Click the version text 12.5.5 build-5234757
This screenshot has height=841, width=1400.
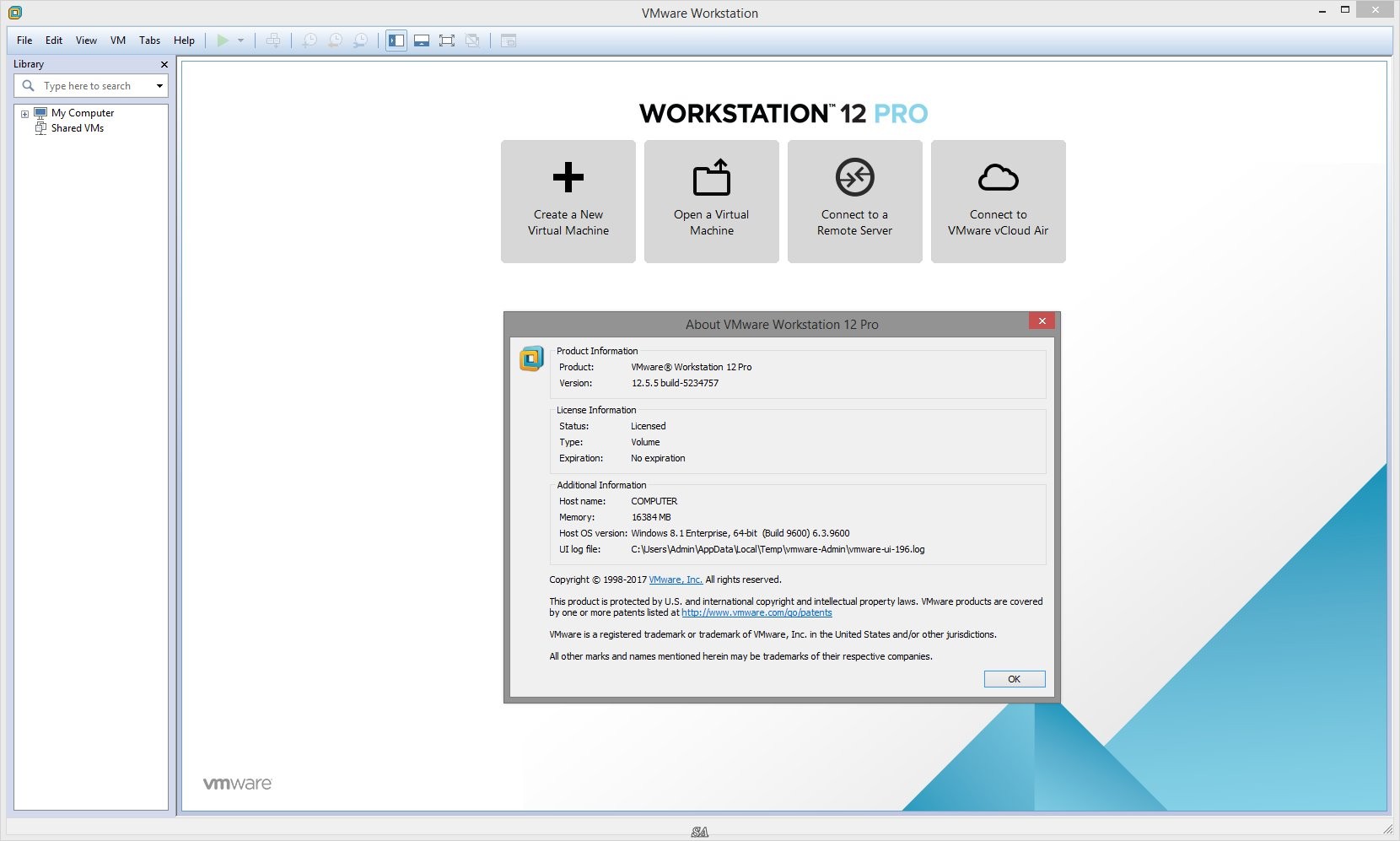pos(675,383)
